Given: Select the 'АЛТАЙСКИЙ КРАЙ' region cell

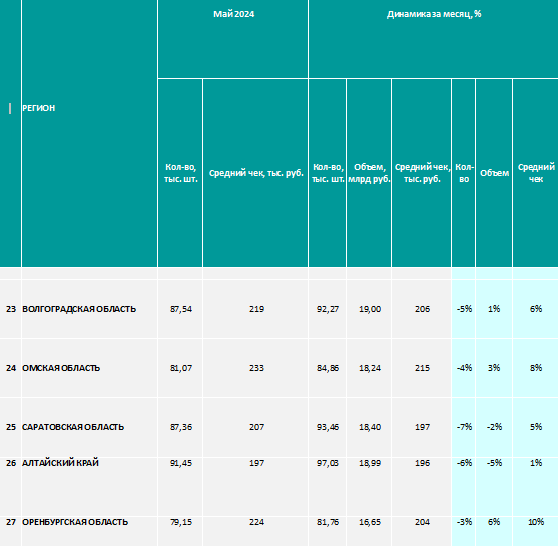Looking at the screenshot, I should (x=89, y=486).
